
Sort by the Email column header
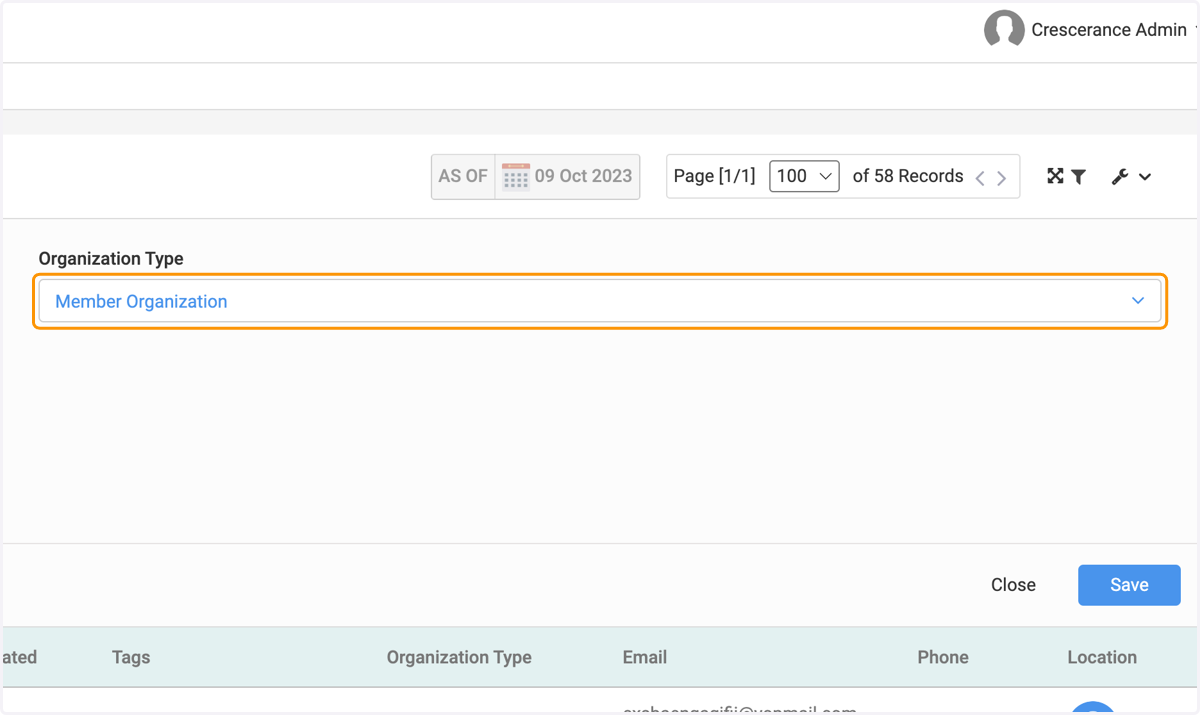[x=645, y=657]
